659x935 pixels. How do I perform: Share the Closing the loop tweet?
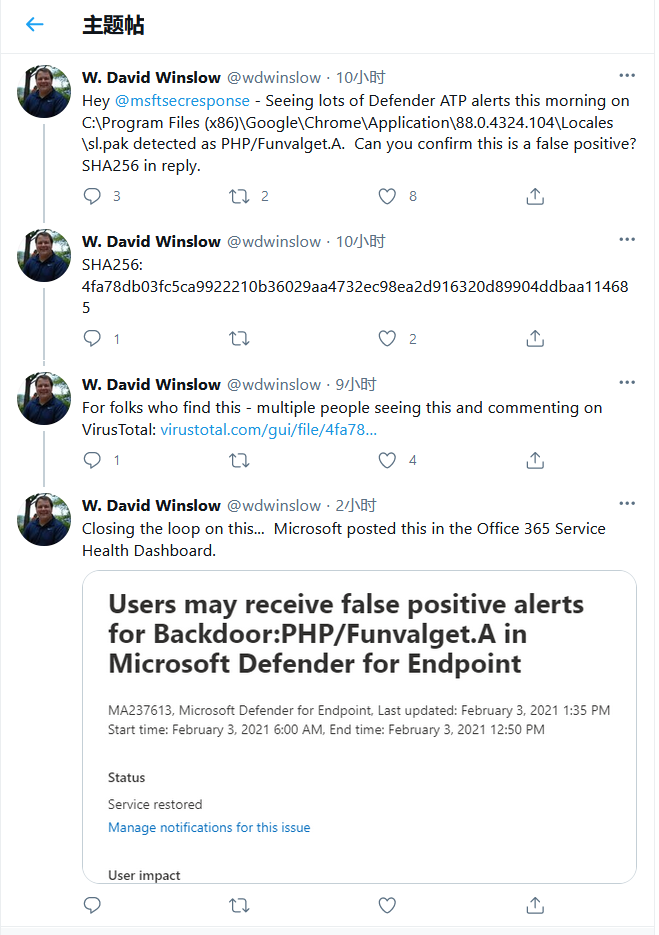[535, 905]
